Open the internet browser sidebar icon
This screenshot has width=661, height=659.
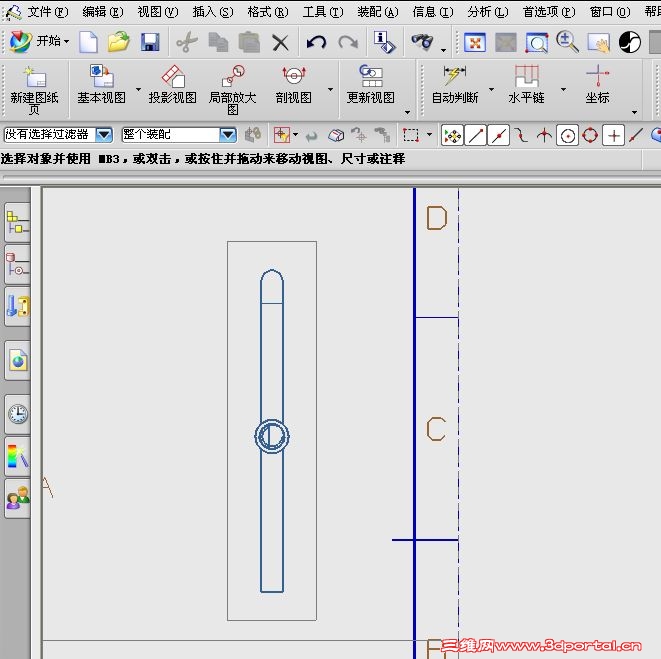[x=17, y=360]
